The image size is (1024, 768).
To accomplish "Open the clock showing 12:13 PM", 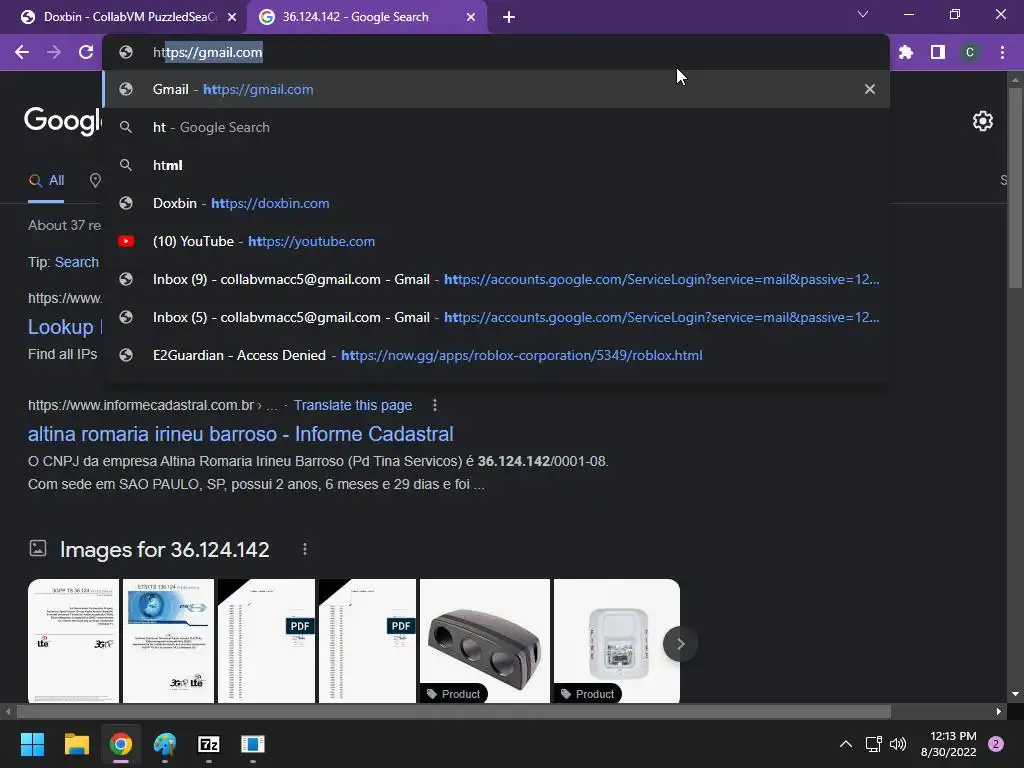I will tap(949, 744).
